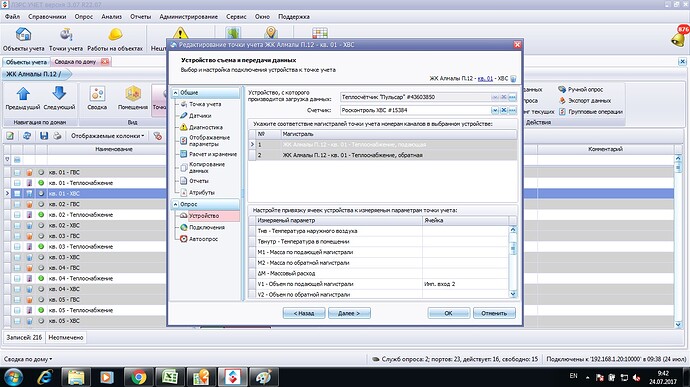Tick the row box for кв. 02 - Теплоснабжение

point(17,215)
